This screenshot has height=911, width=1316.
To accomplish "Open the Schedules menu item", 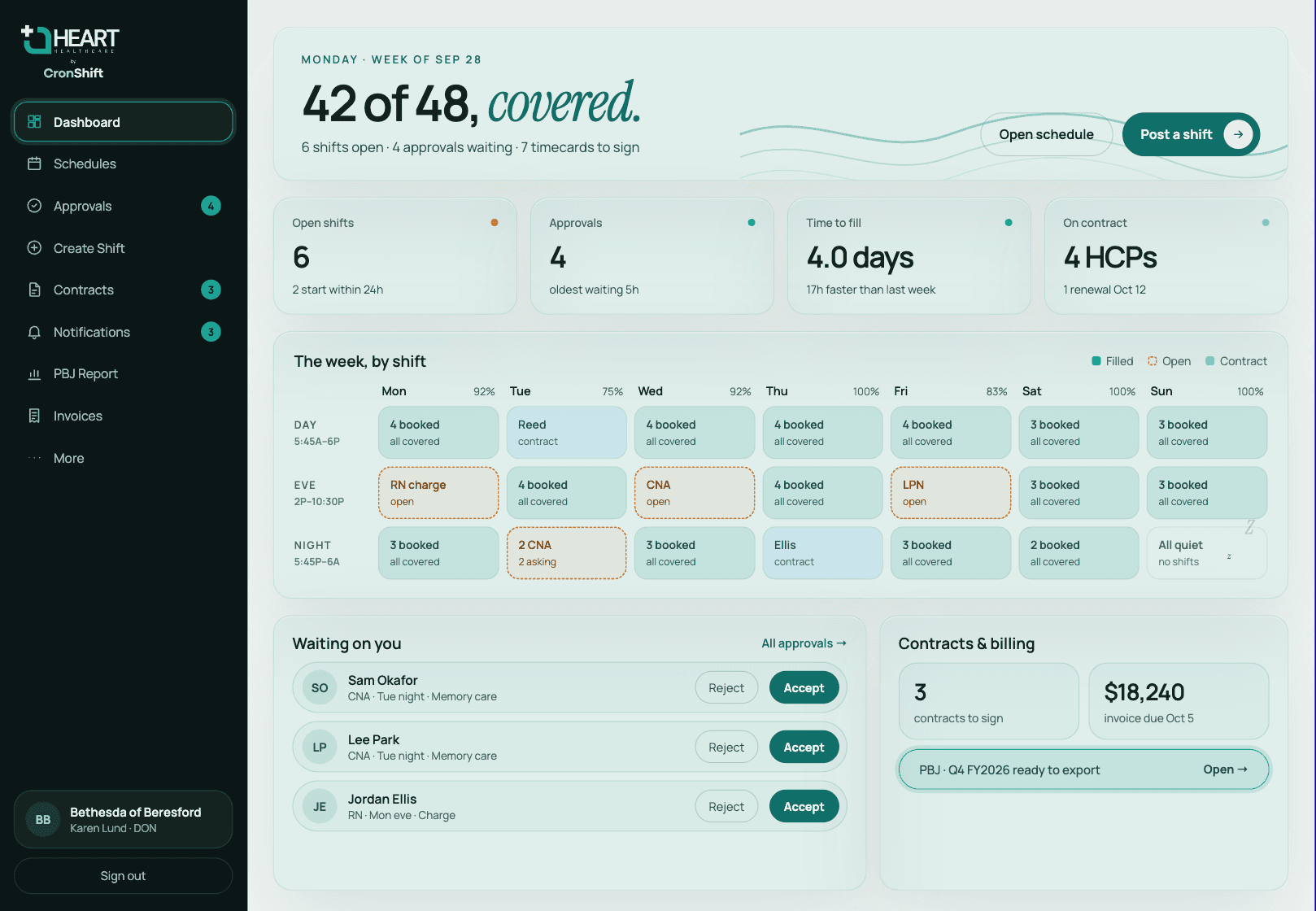I will pyautogui.click(x=123, y=163).
